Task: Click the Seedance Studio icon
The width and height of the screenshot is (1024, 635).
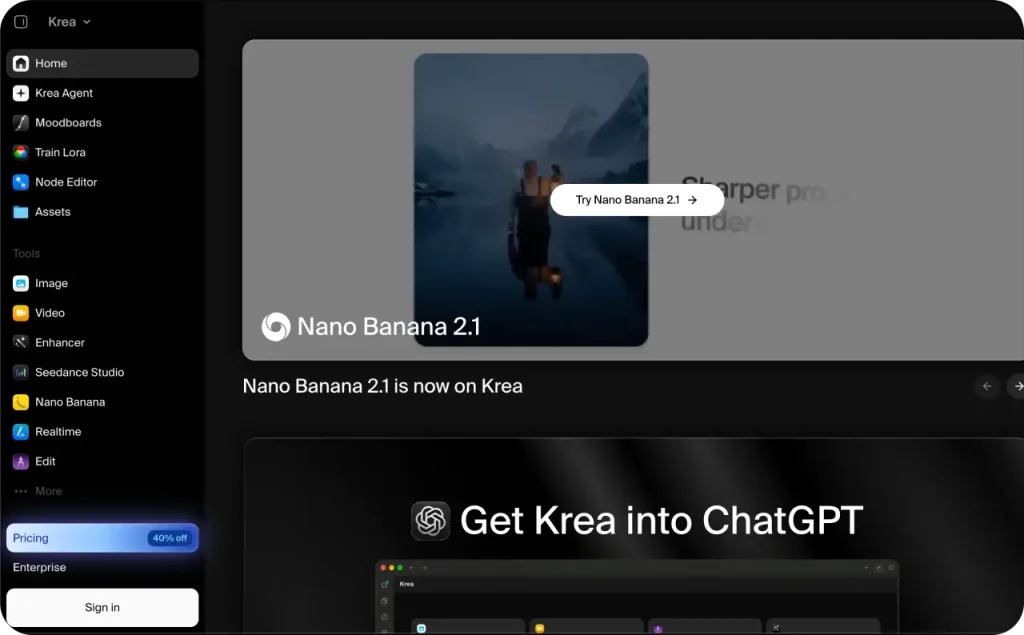Action: (x=21, y=372)
